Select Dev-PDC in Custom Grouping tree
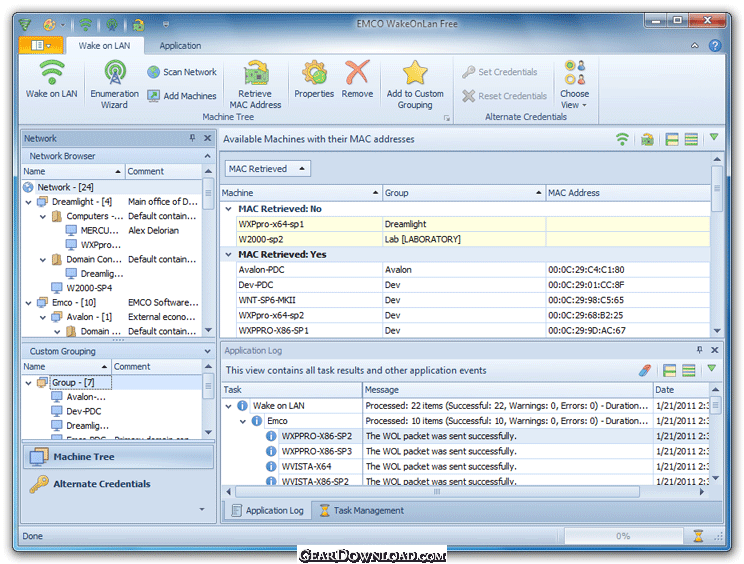 click(x=84, y=411)
